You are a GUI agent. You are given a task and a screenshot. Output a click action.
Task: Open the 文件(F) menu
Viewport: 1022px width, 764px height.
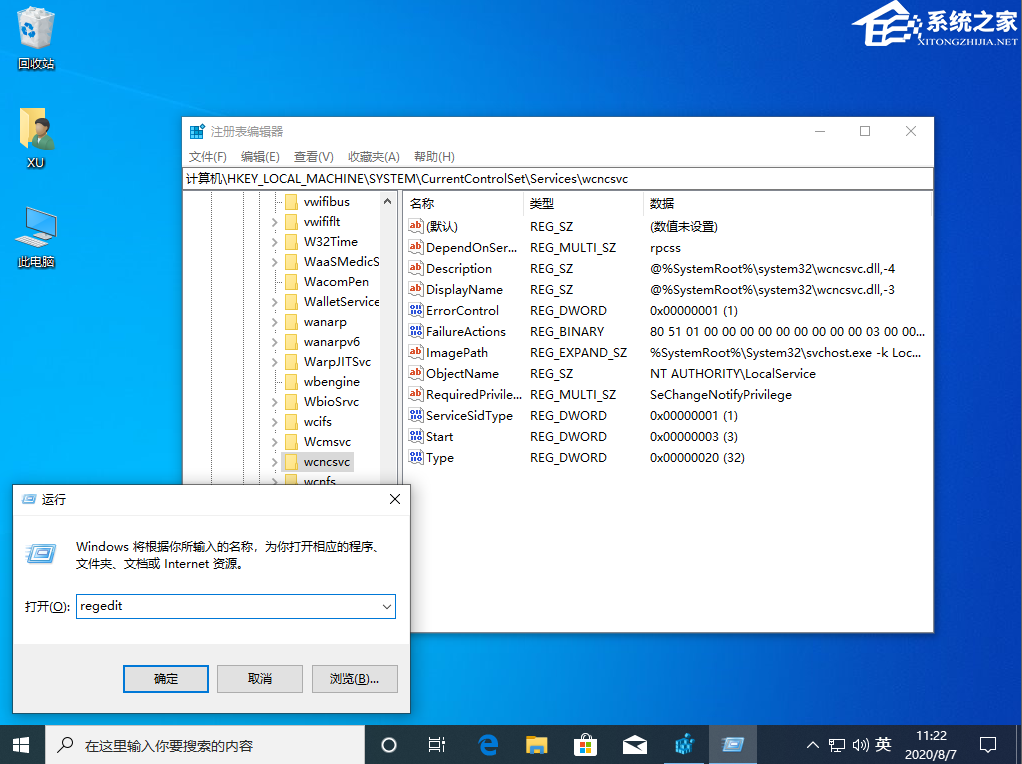208,157
